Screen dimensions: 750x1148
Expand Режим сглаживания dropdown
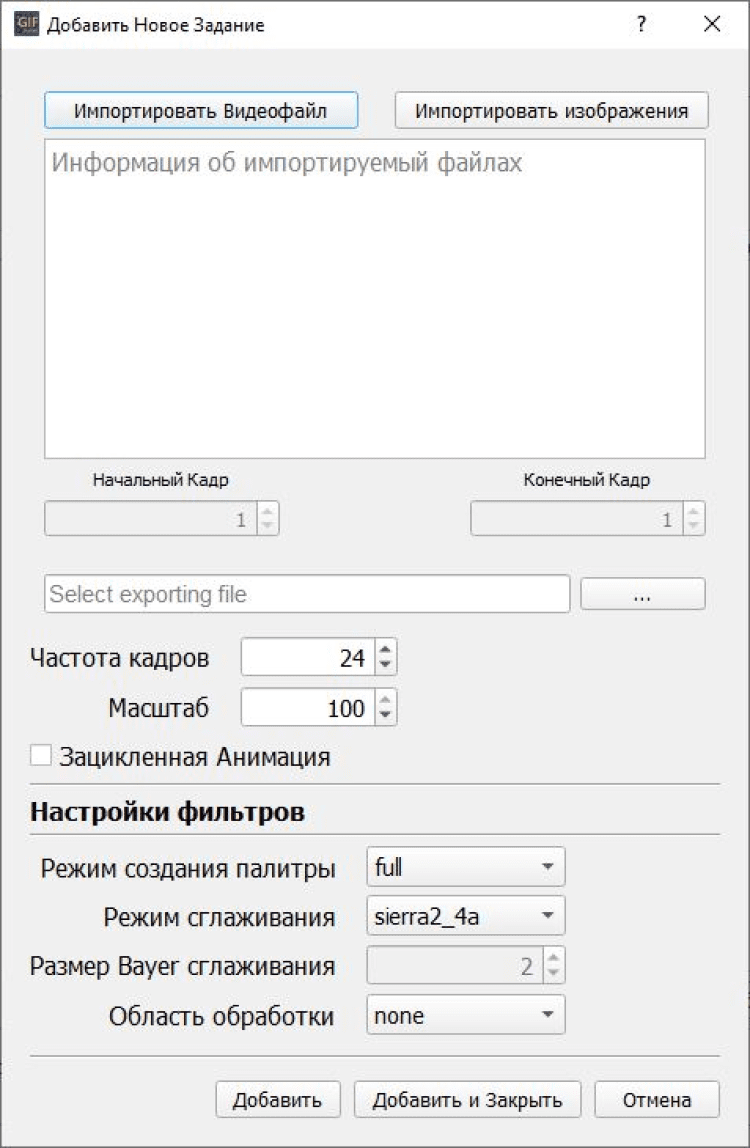[x=465, y=916]
